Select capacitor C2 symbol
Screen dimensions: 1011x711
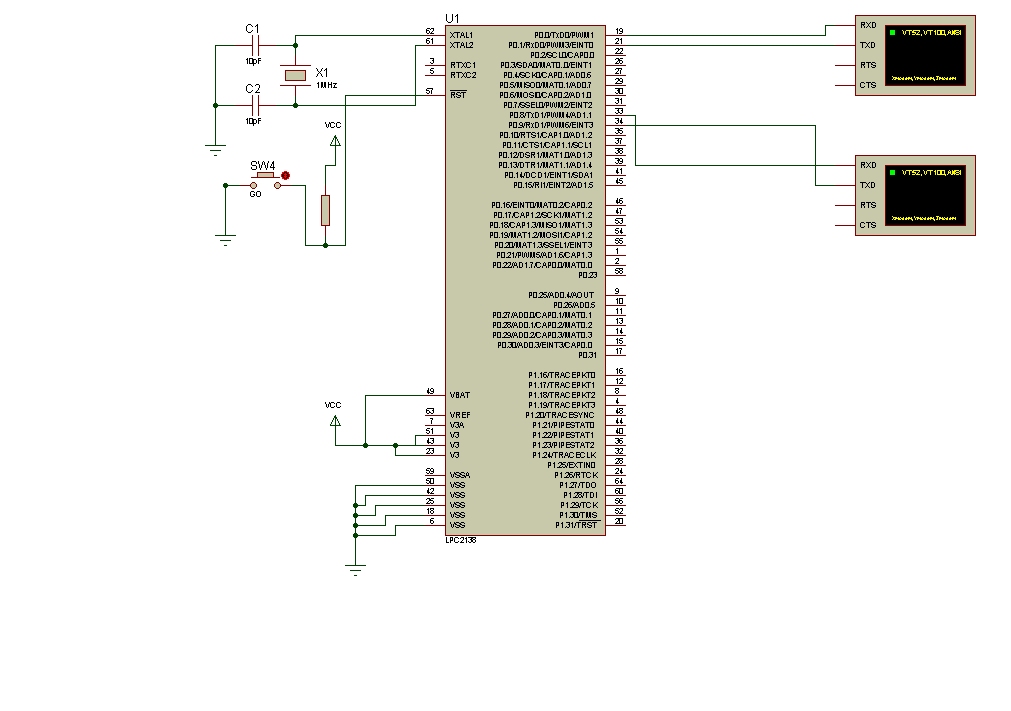click(x=254, y=105)
